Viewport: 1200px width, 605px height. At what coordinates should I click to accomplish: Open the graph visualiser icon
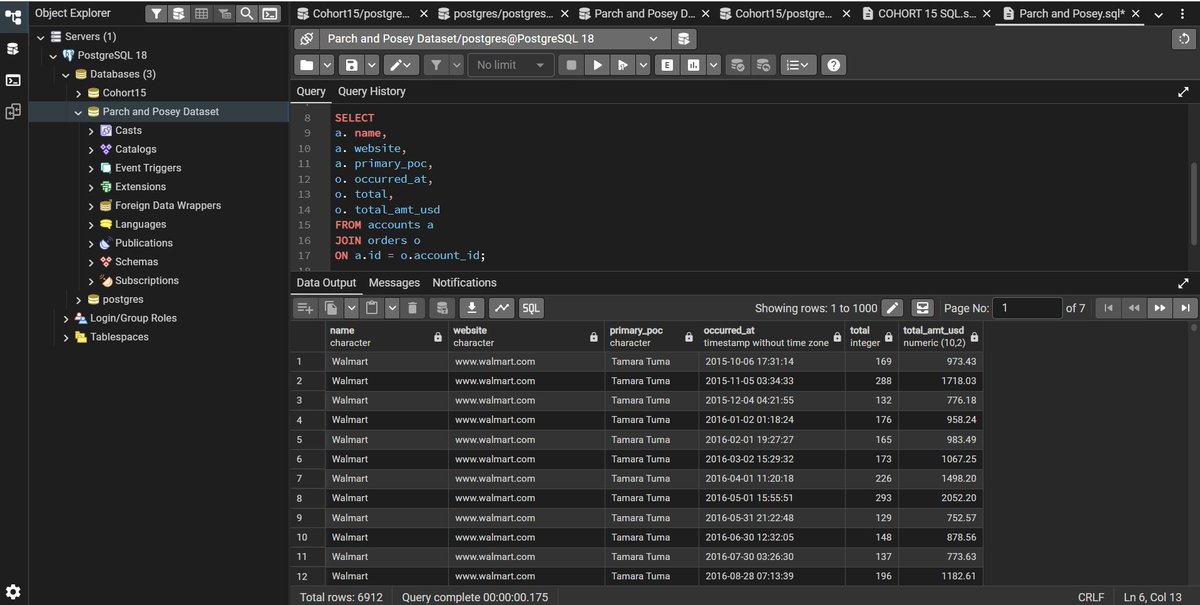pyautogui.click(x=502, y=308)
